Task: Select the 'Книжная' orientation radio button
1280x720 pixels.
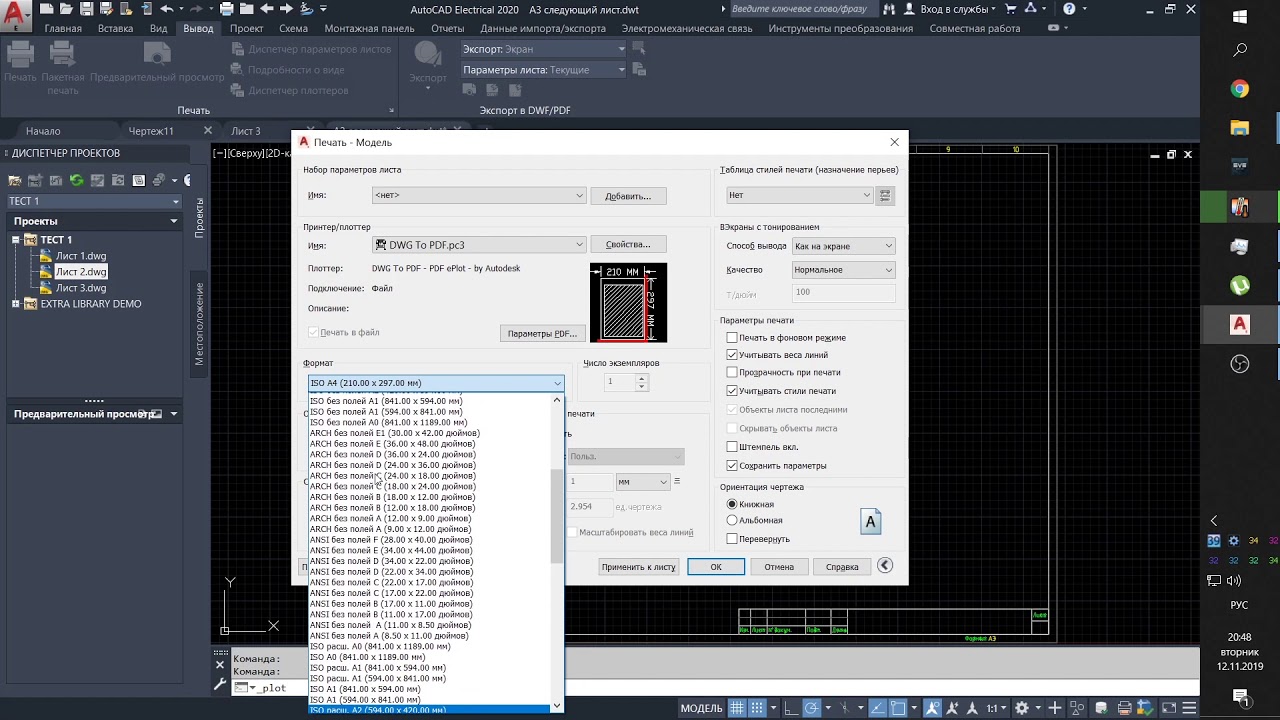Action: (732, 505)
